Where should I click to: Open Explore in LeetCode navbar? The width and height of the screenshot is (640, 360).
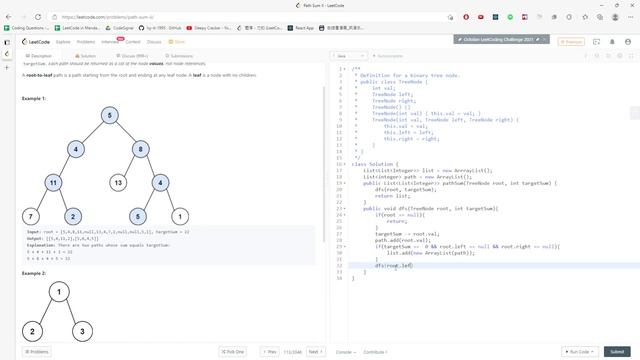tap(63, 42)
